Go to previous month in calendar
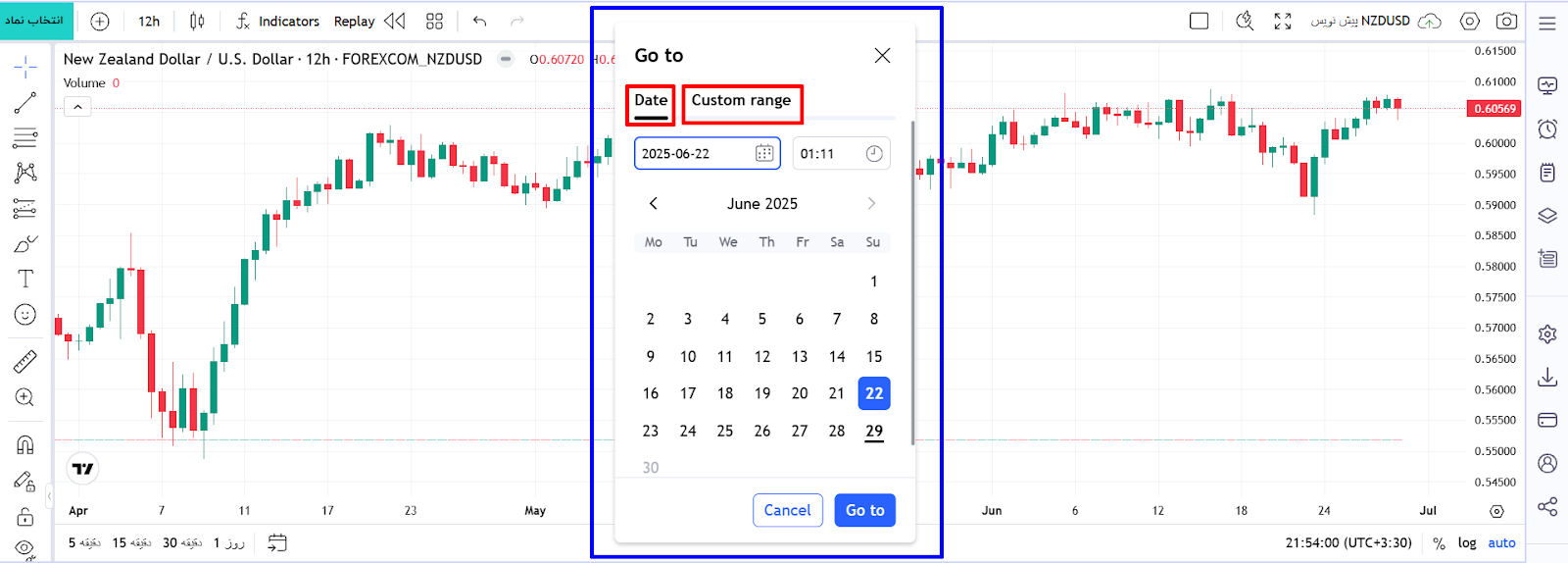 [x=654, y=203]
